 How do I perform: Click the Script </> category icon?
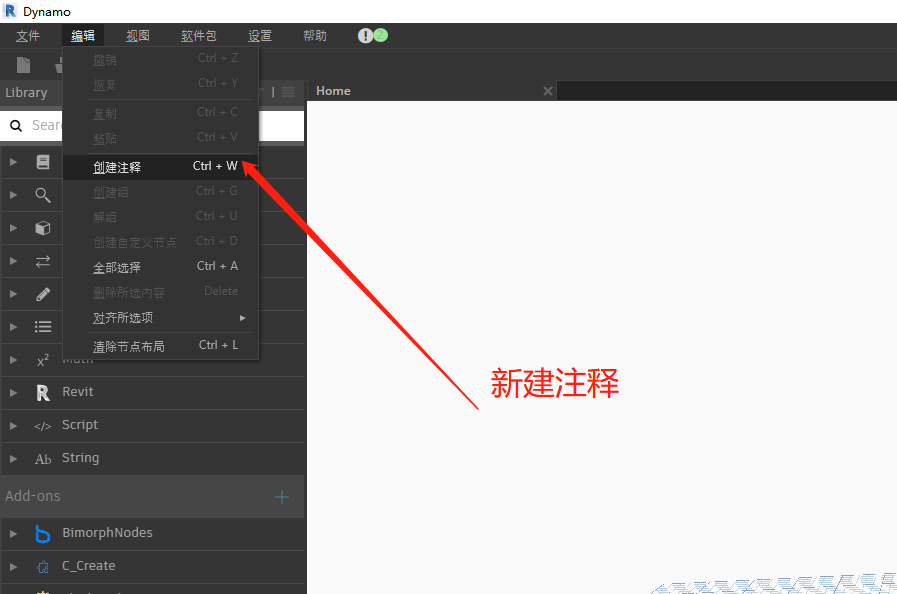(x=43, y=426)
